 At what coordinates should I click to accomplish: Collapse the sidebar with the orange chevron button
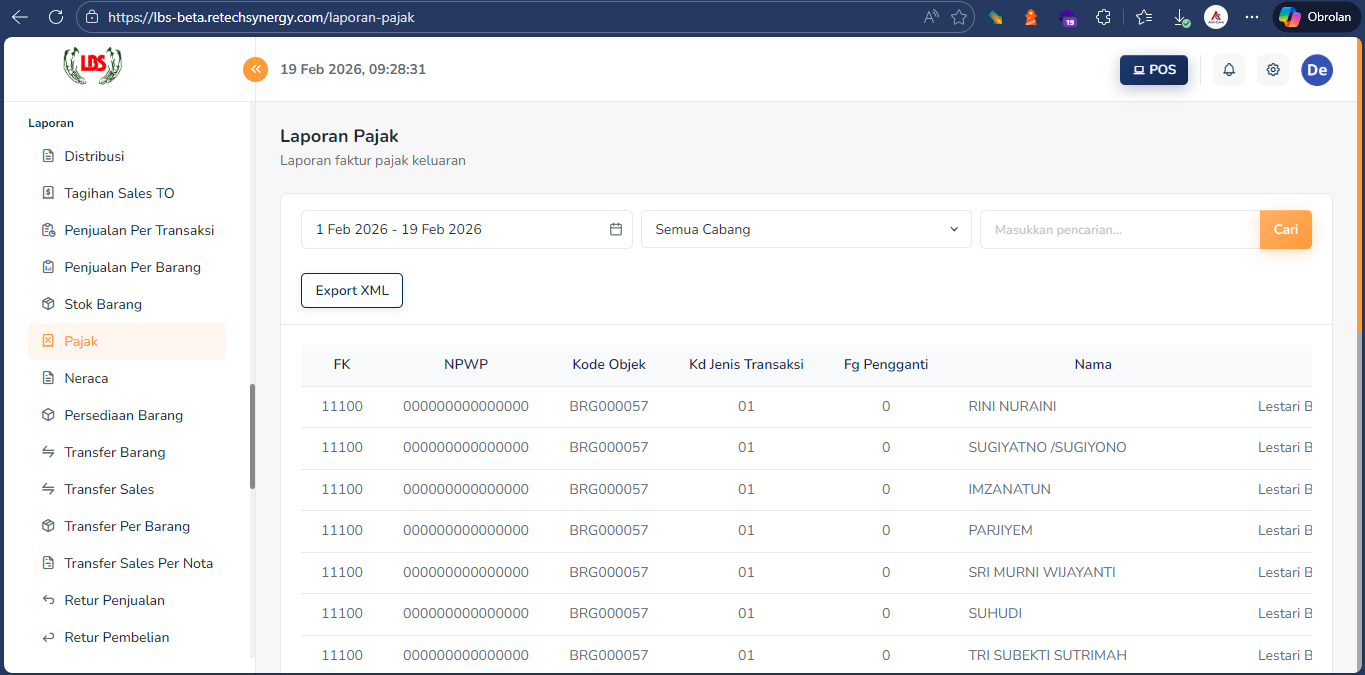256,69
